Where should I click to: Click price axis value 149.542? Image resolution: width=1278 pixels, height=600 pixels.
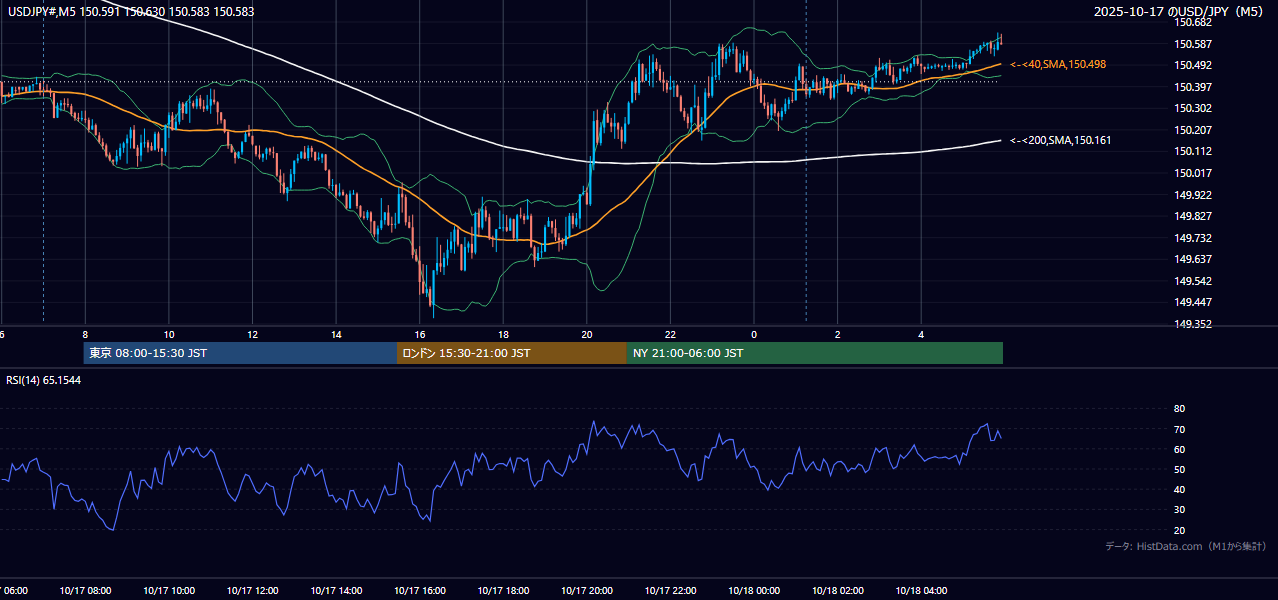(1193, 281)
